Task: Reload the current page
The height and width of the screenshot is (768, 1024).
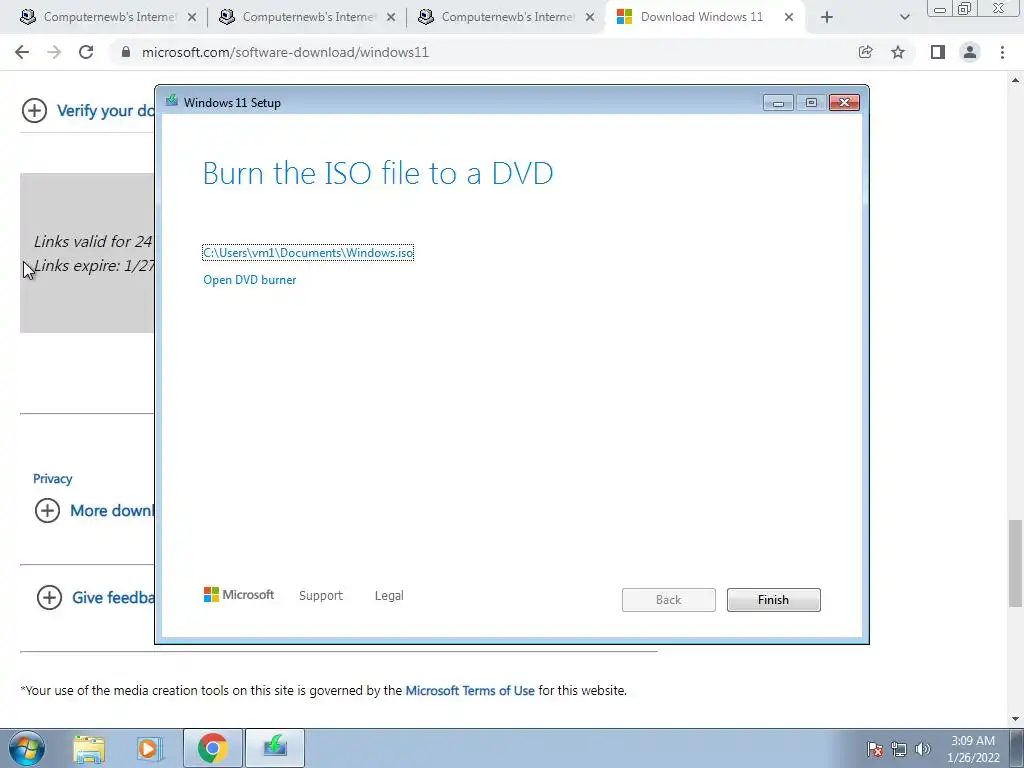Action: point(86,52)
